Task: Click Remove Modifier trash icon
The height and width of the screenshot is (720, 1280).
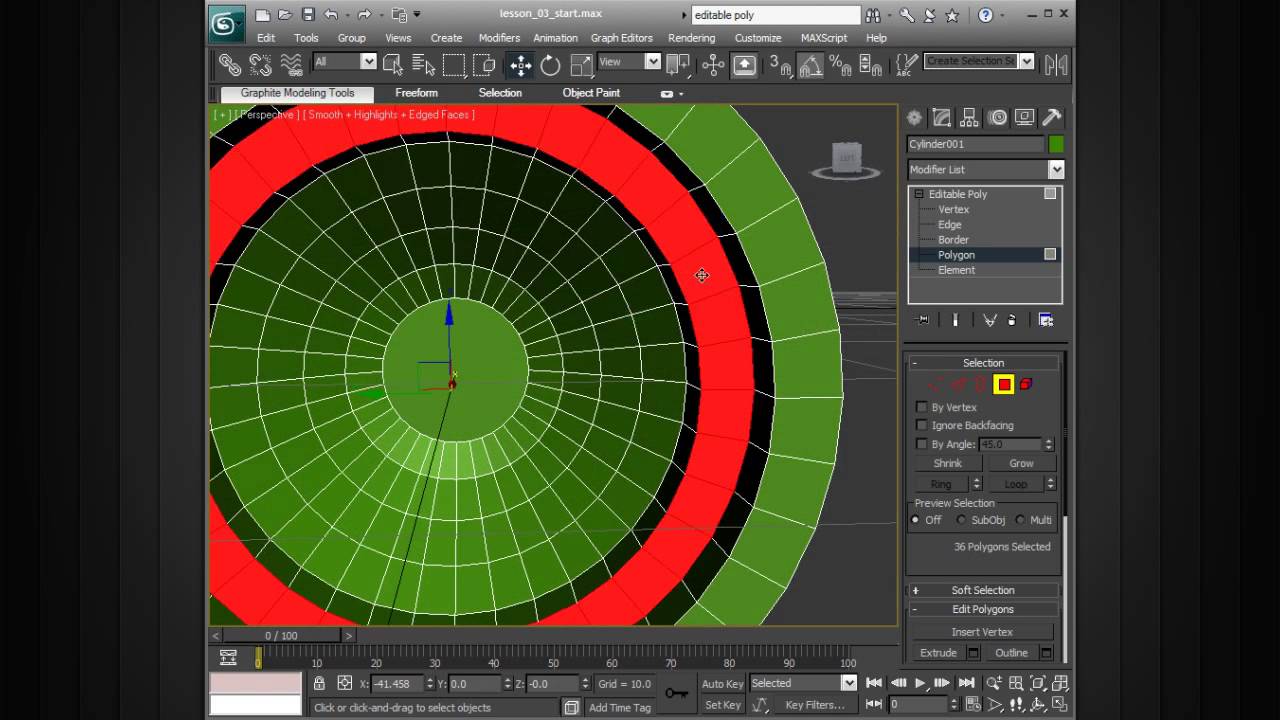Action: 1012,320
